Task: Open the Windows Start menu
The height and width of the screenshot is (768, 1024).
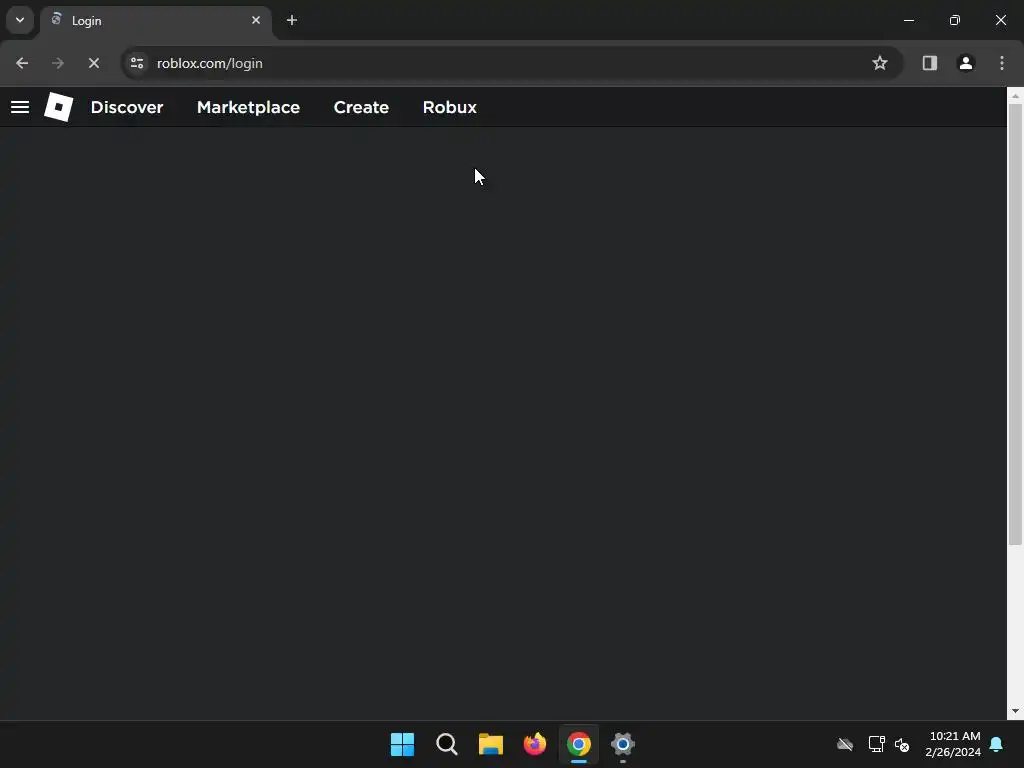Action: tap(402, 744)
